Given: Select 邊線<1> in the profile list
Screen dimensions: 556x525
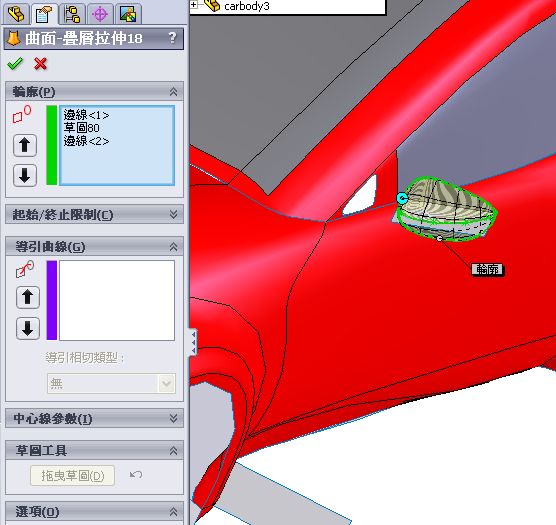Looking at the screenshot, I should point(86,115).
